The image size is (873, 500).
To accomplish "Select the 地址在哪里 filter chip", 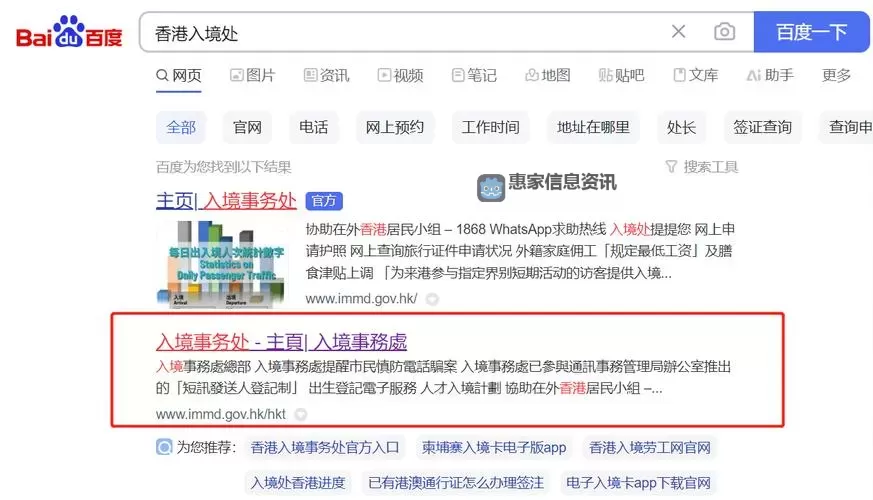I will click(593, 128).
